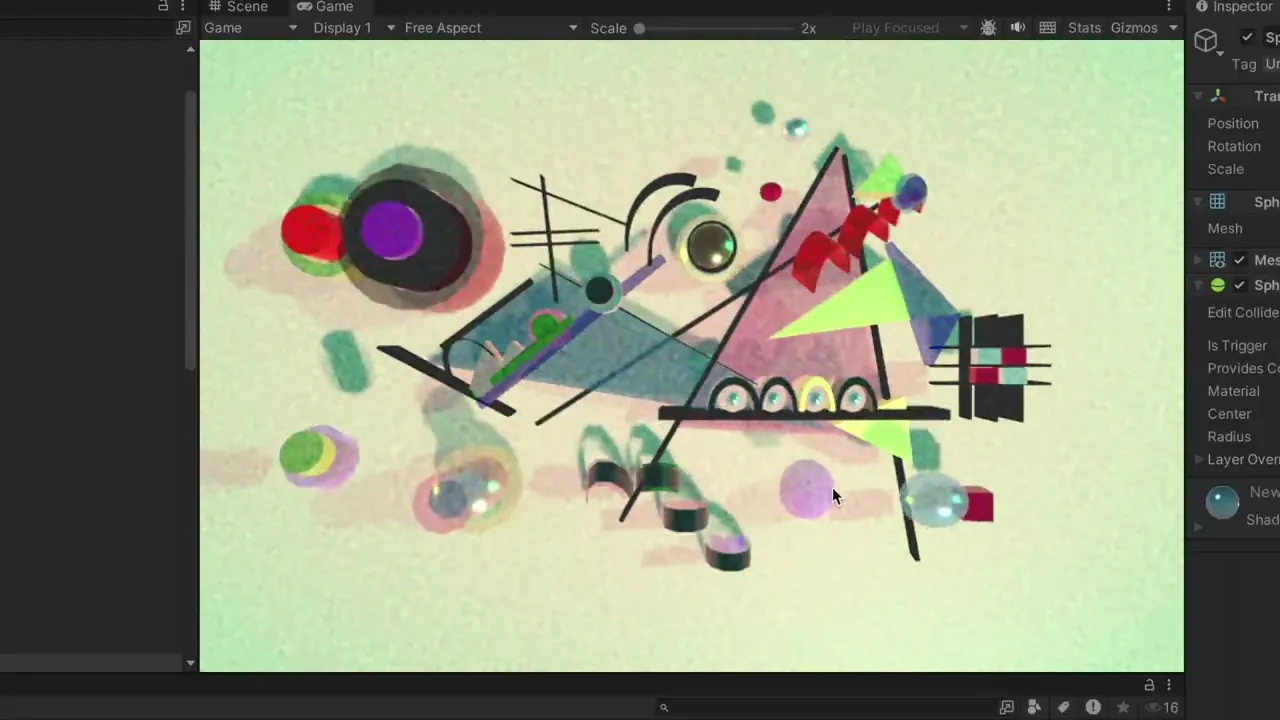Collapse the Sphere Collider component foldout
Image resolution: width=1280 pixels, height=720 pixels.
1198,286
